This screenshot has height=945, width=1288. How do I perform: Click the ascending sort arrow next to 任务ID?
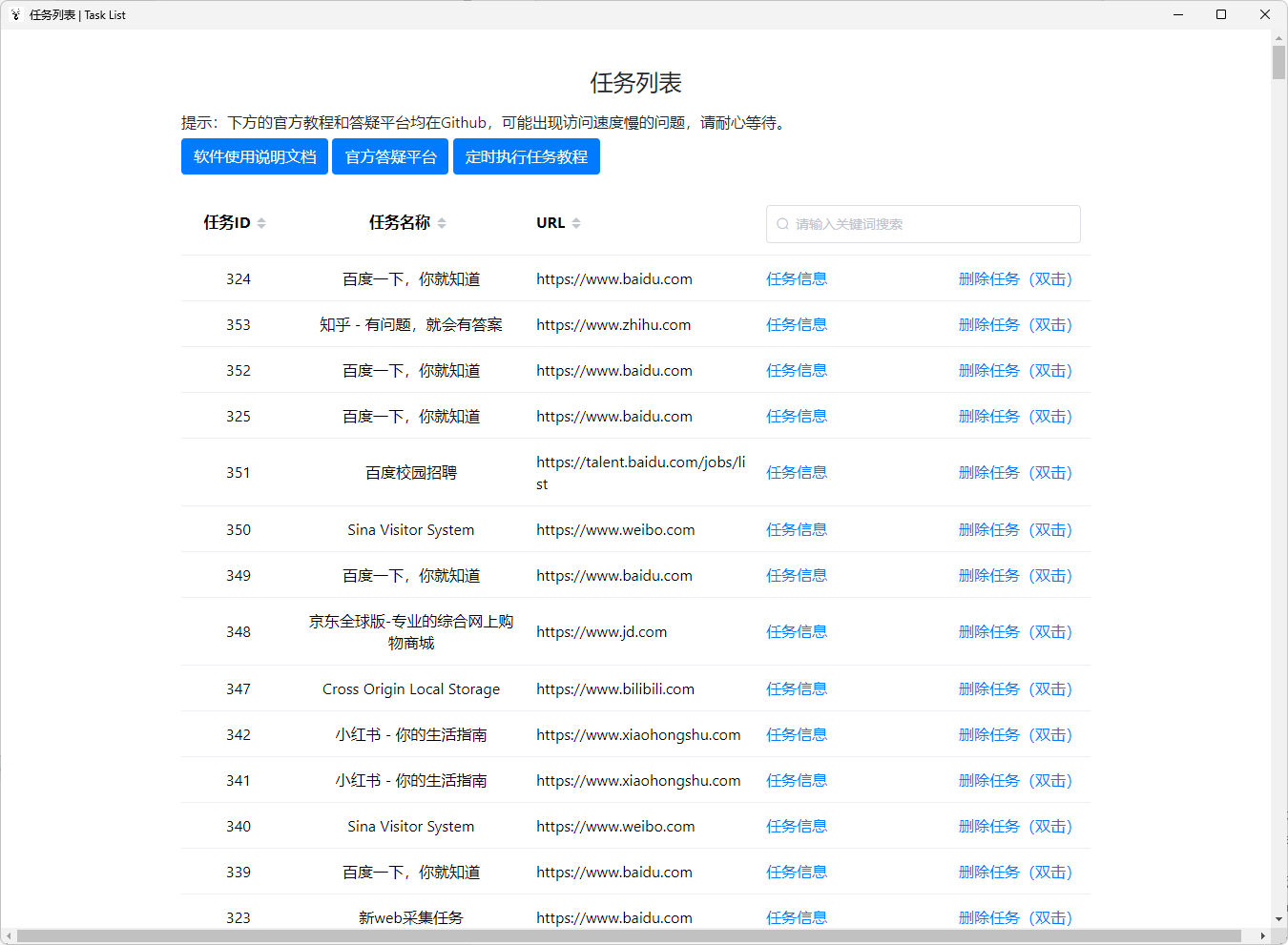point(260,217)
